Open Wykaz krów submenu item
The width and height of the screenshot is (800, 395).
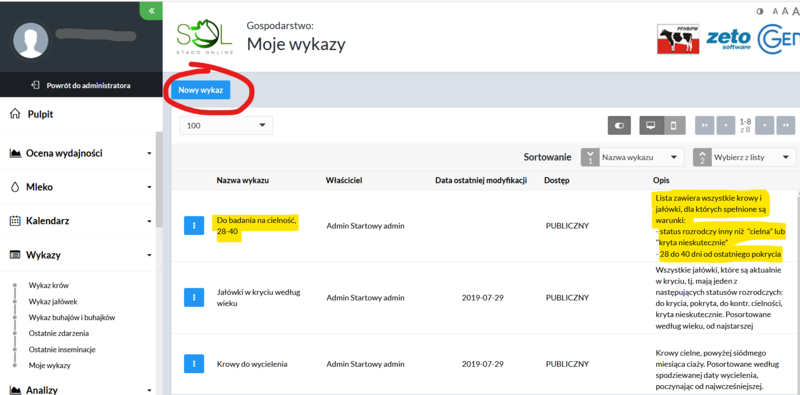pos(49,285)
